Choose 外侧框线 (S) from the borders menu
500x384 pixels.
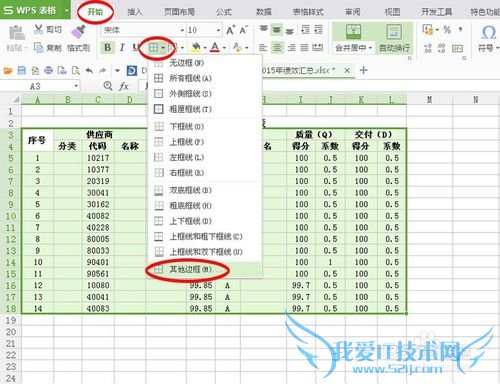click(x=205, y=94)
